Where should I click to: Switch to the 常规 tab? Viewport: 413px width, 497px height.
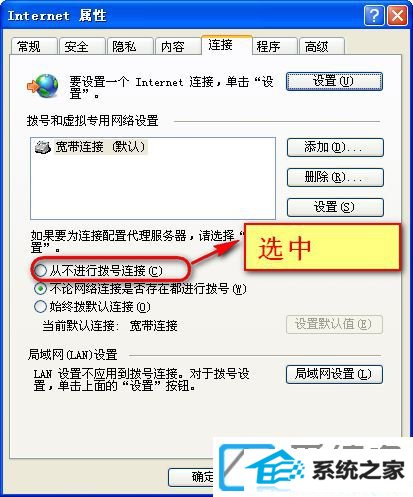pos(33,46)
